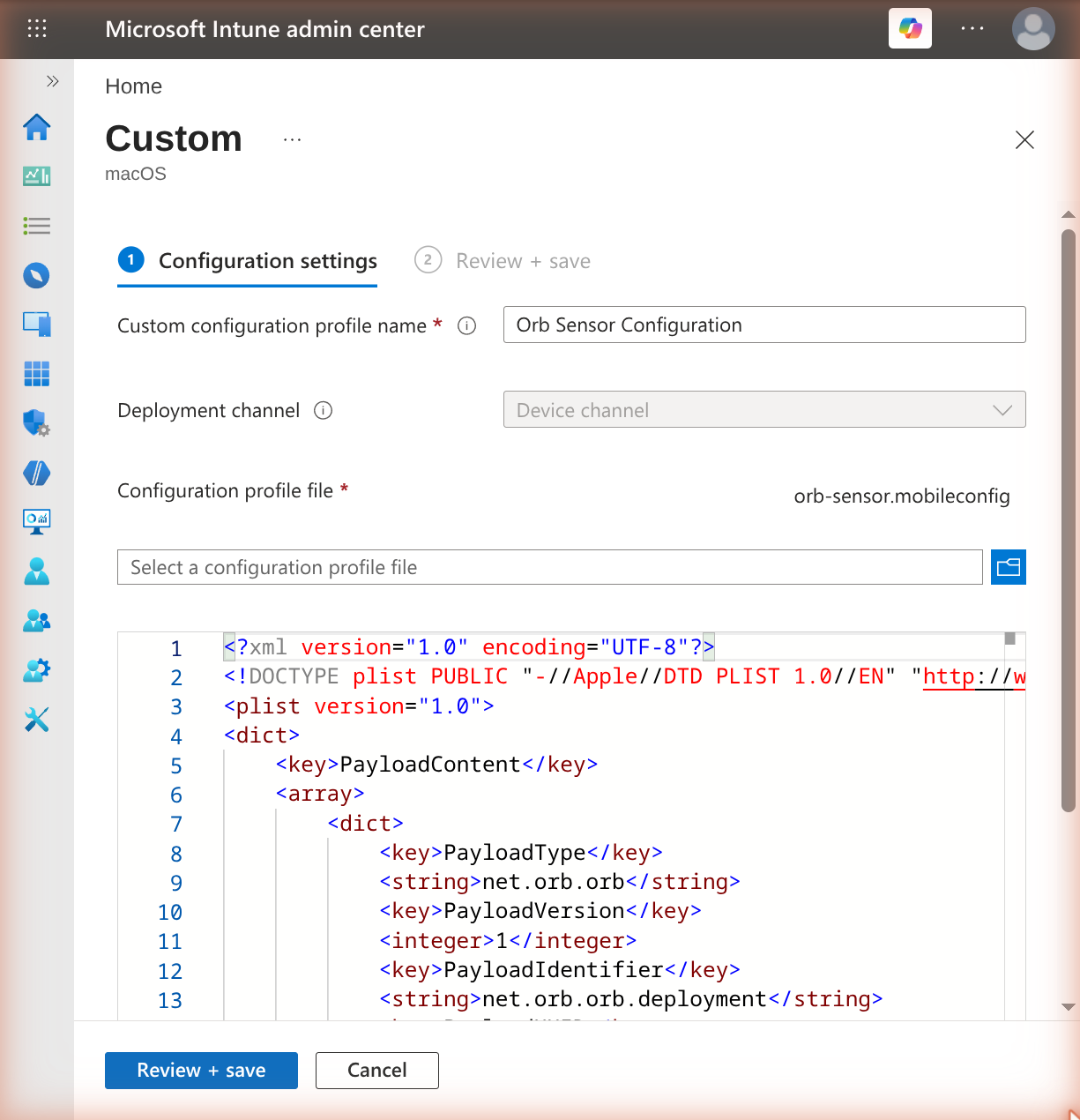Screen dimensions: 1080x1120
Task: Click the PayloadVersion key on line 10
Action: [540, 911]
